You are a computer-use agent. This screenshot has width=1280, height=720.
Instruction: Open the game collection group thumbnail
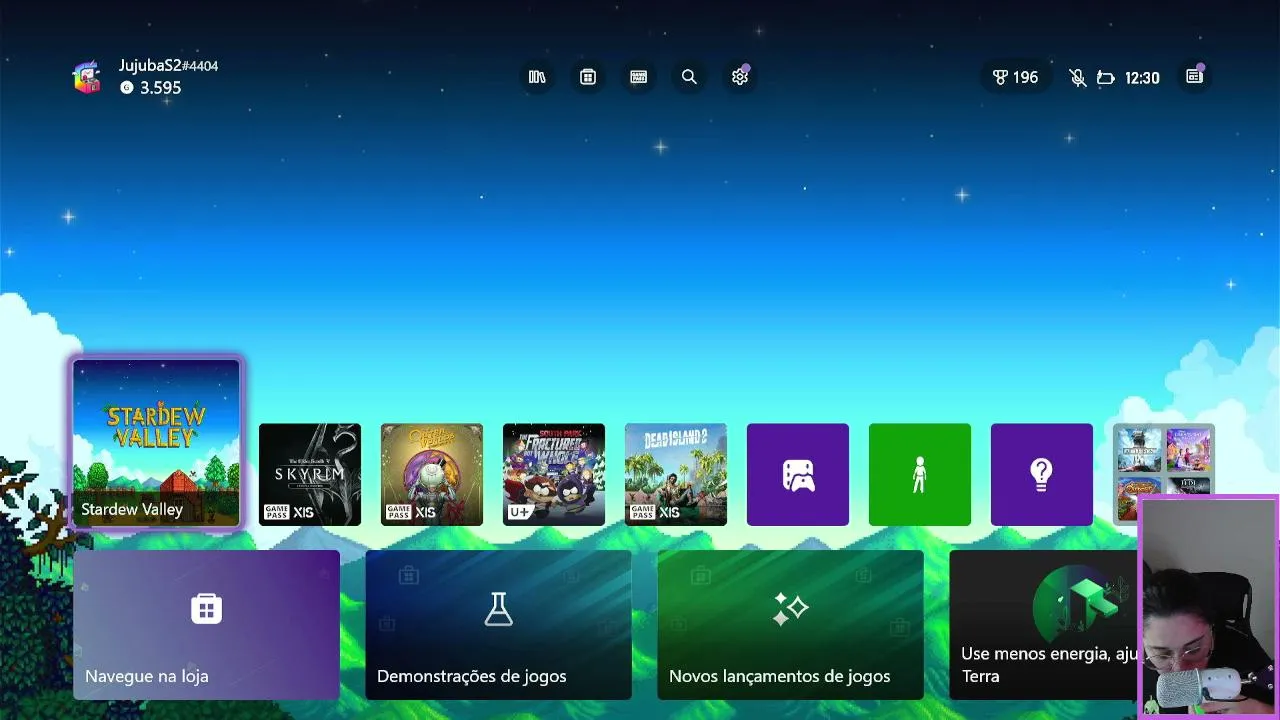pyautogui.click(x=1164, y=460)
